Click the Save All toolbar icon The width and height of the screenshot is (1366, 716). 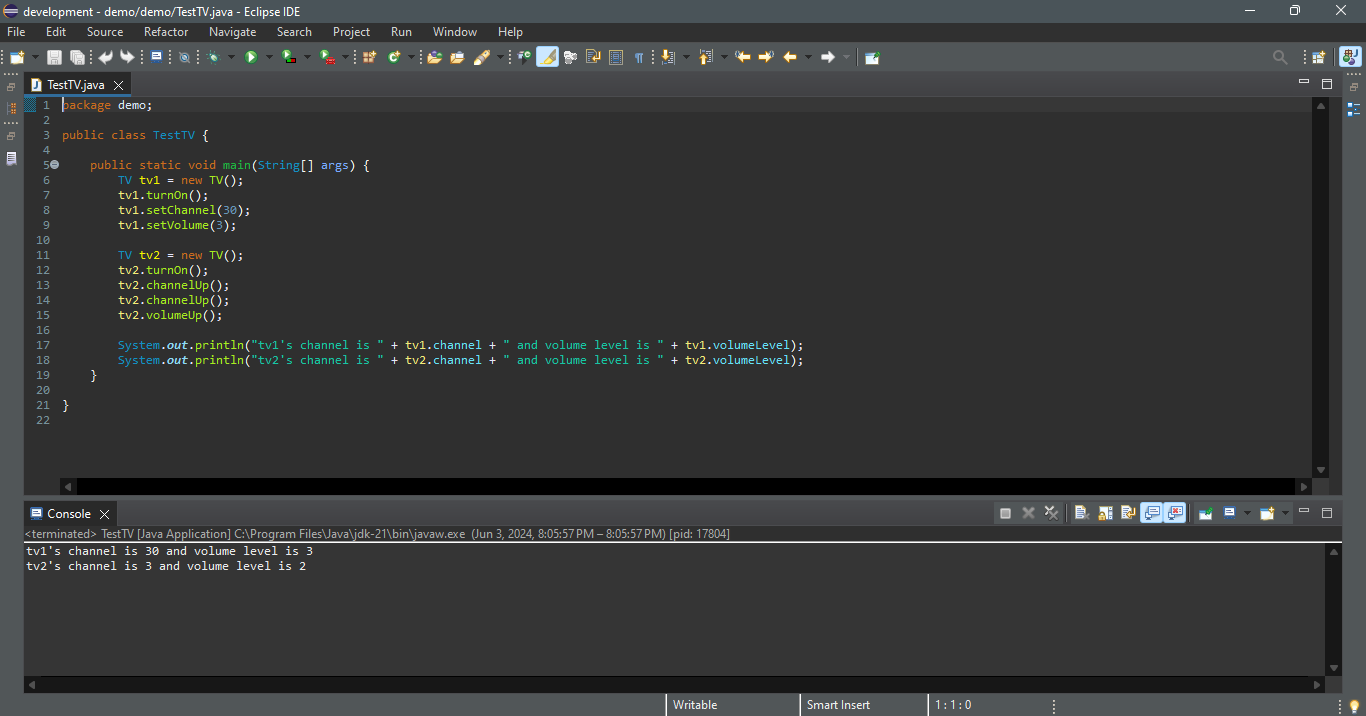coord(76,57)
